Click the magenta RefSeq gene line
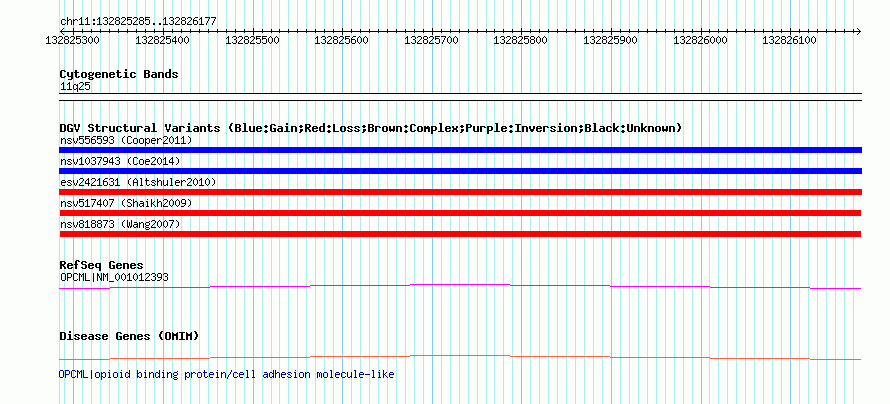This screenshot has height=404, width=890. [x=460, y=287]
